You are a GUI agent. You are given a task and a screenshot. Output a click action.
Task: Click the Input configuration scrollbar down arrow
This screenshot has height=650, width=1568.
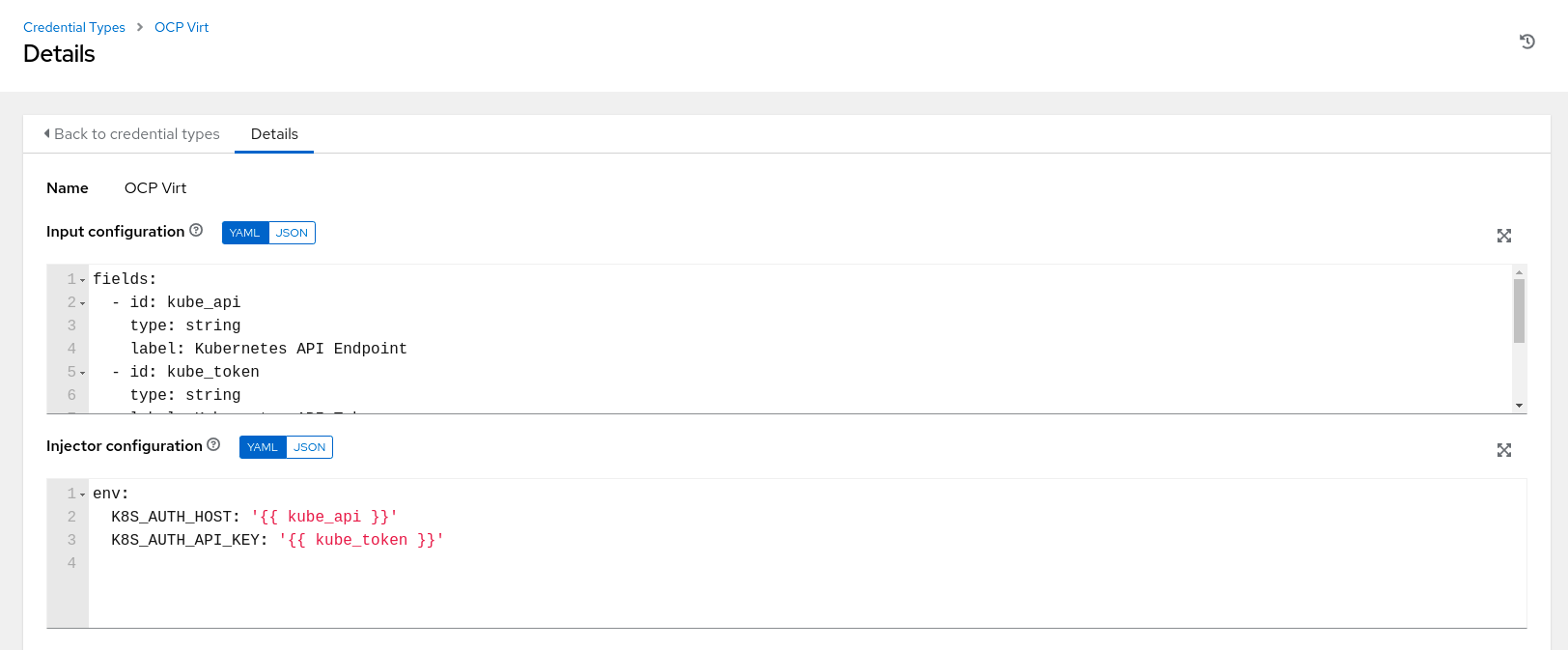click(1519, 406)
